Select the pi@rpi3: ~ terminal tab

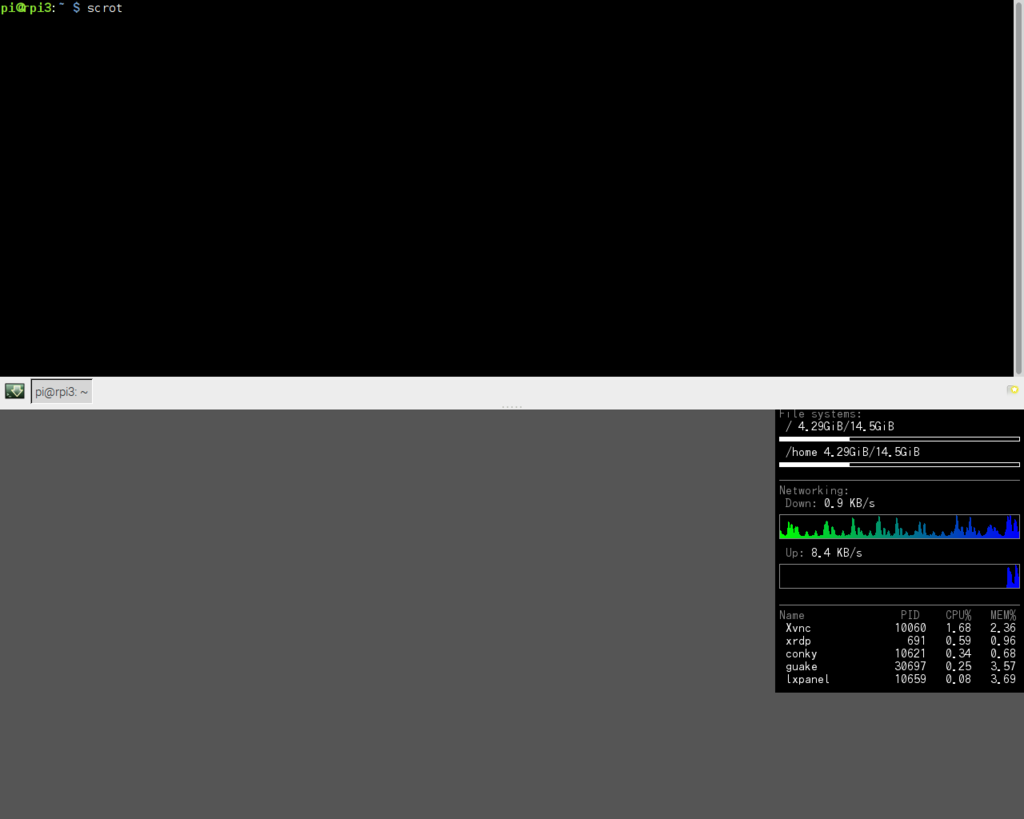[61, 392]
